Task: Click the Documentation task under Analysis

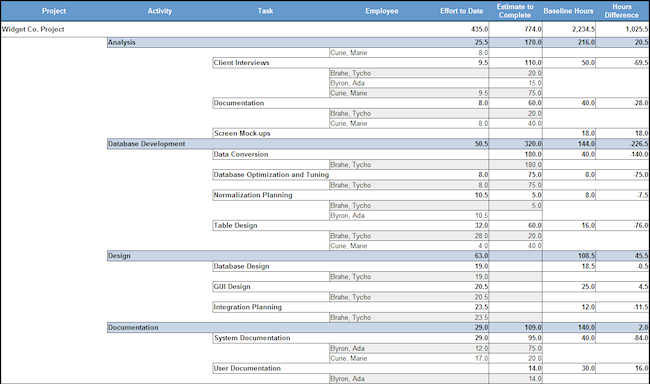Action: coord(239,103)
